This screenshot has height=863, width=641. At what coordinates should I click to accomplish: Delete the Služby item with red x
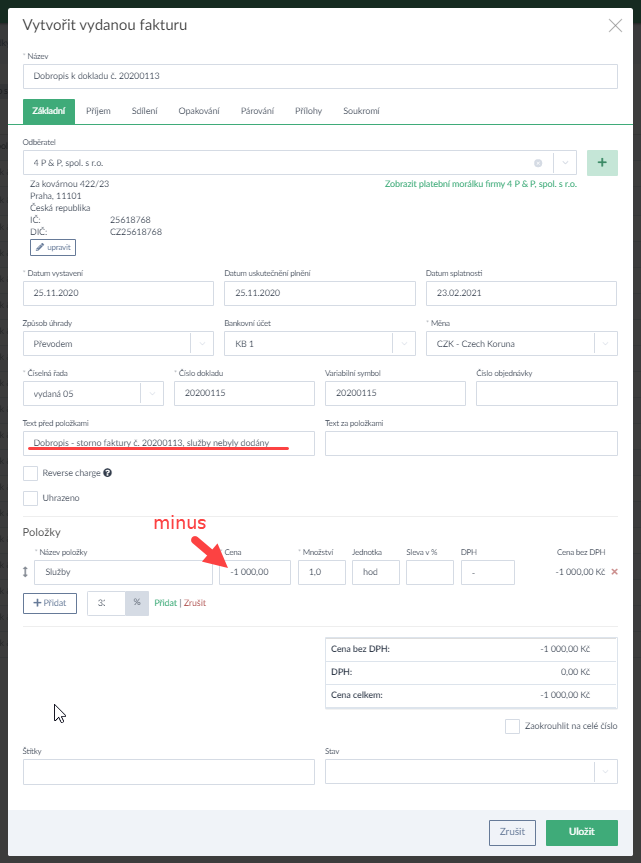pyautogui.click(x=615, y=572)
